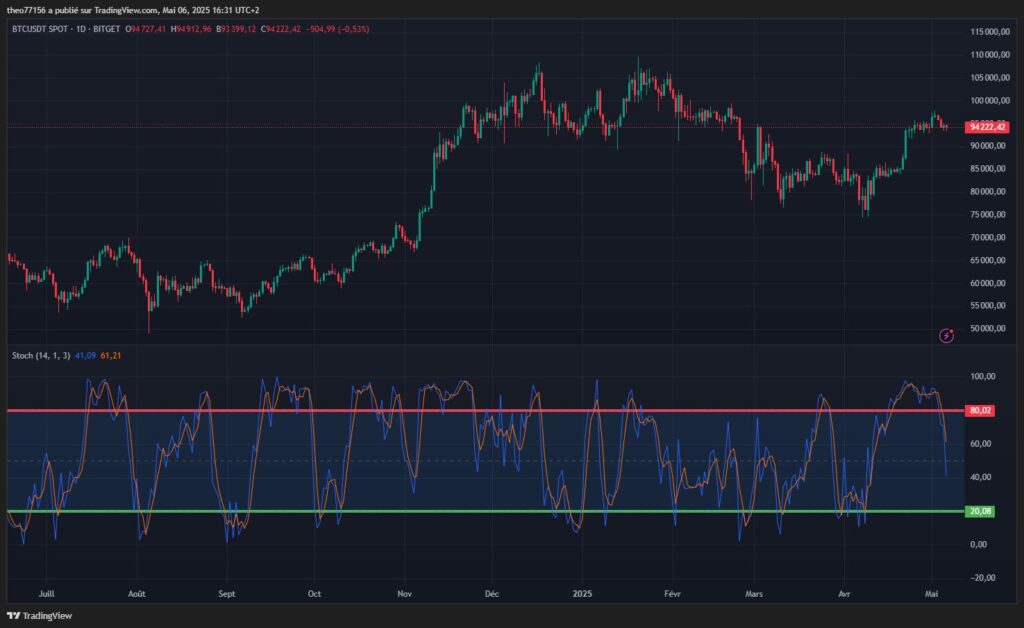Click the Stoch (14, 1, 3) indicator label

pyautogui.click(x=41, y=355)
